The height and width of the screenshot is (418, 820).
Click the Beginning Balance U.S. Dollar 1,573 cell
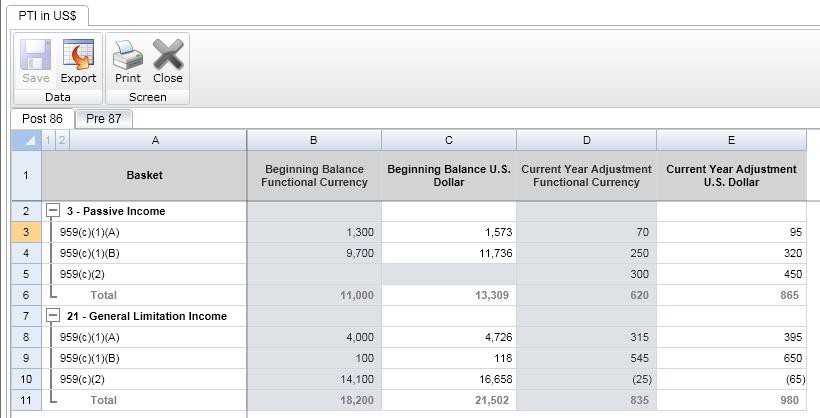pyautogui.click(x=448, y=232)
